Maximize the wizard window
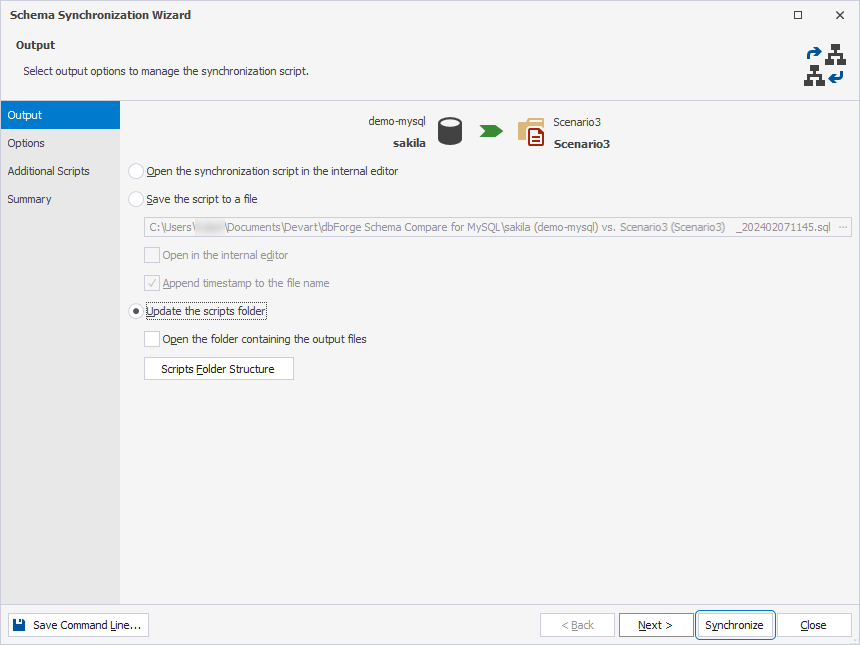The width and height of the screenshot is (860, 645). 798,15
